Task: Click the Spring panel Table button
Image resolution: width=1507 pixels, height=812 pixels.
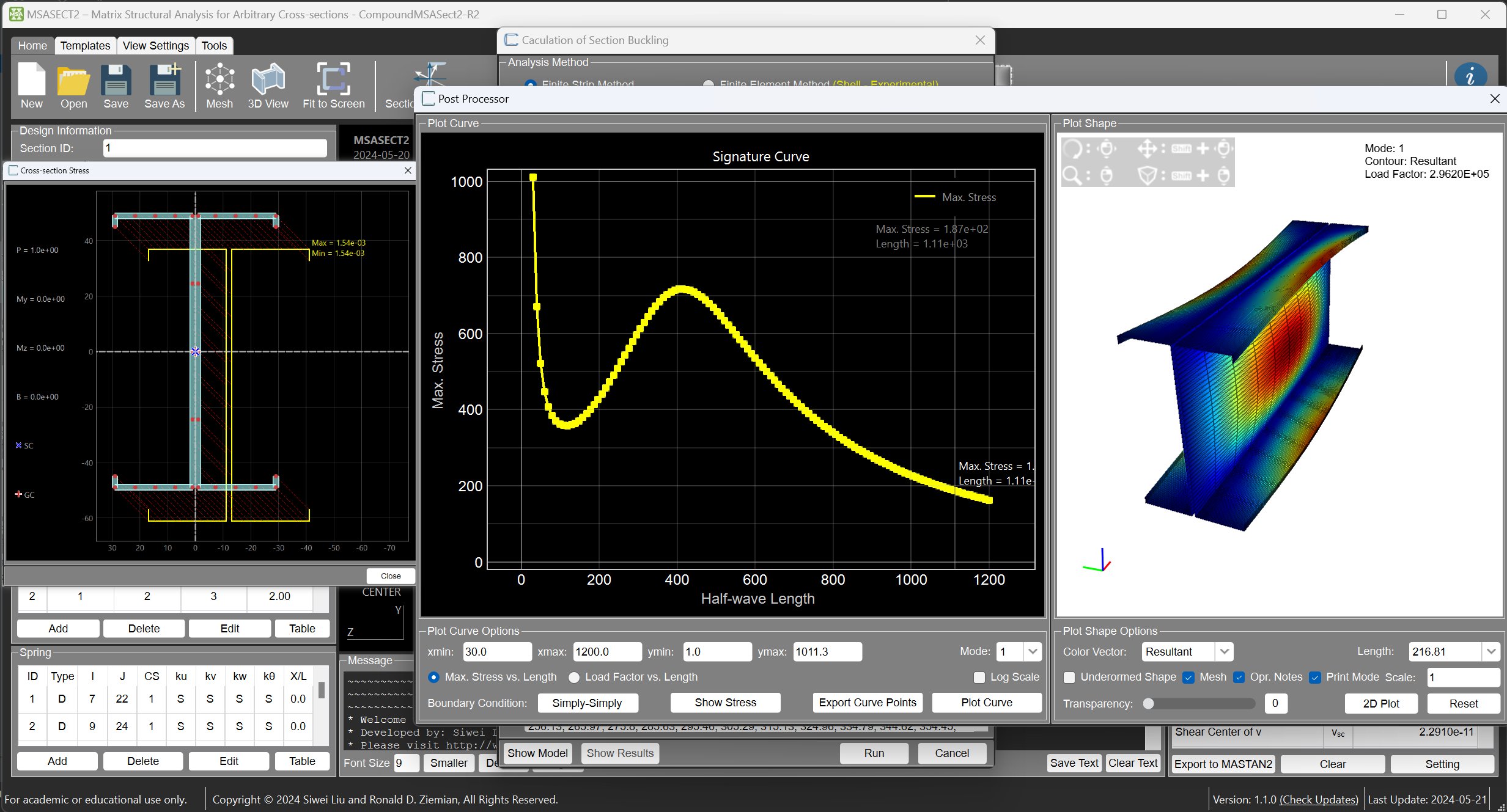Action: [302, 761]
